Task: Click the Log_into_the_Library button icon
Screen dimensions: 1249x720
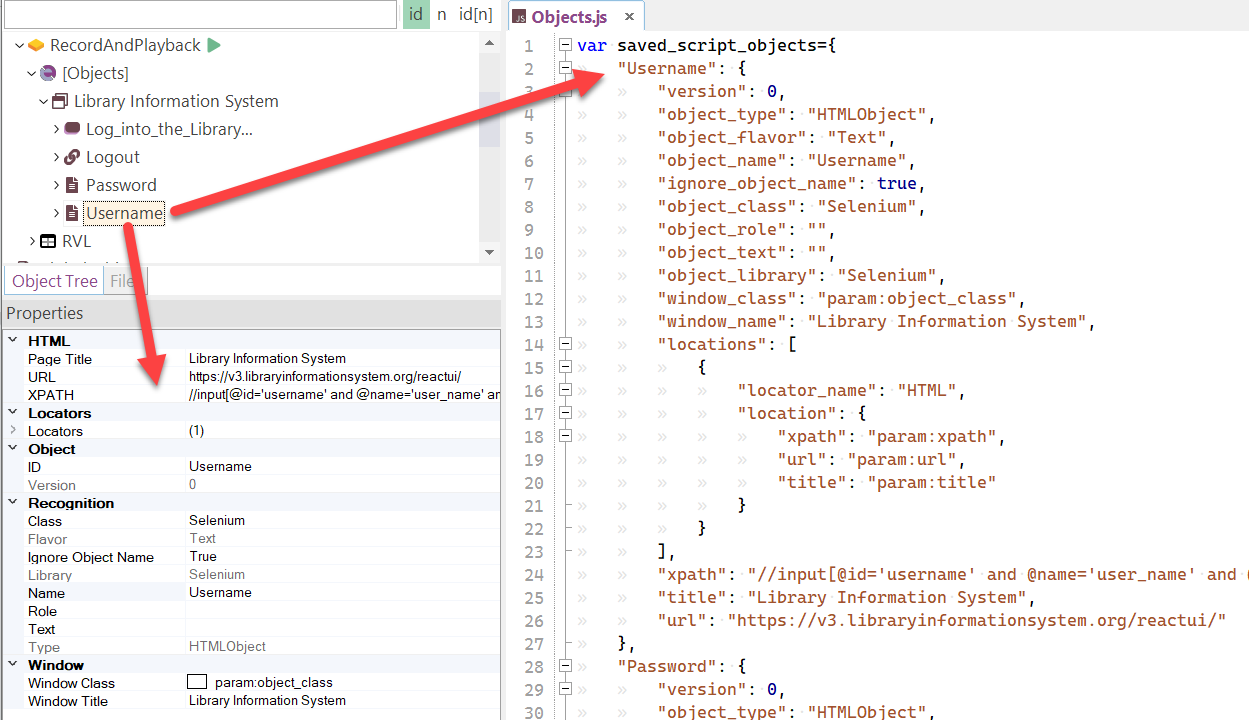Action: [72, 129]
